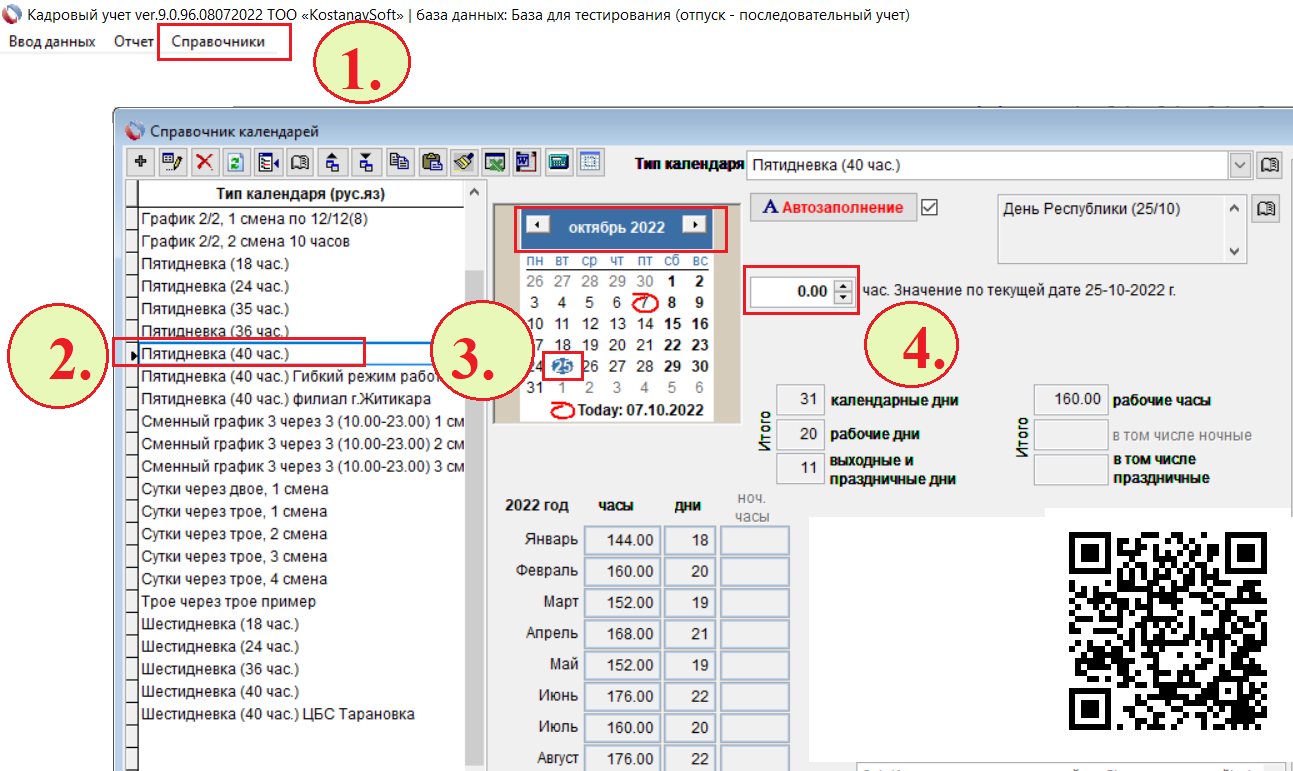This screenshot has height=771, width=1293.
Task: Select the Шестидневка (18 час.) row
Action: click(301, 624)
